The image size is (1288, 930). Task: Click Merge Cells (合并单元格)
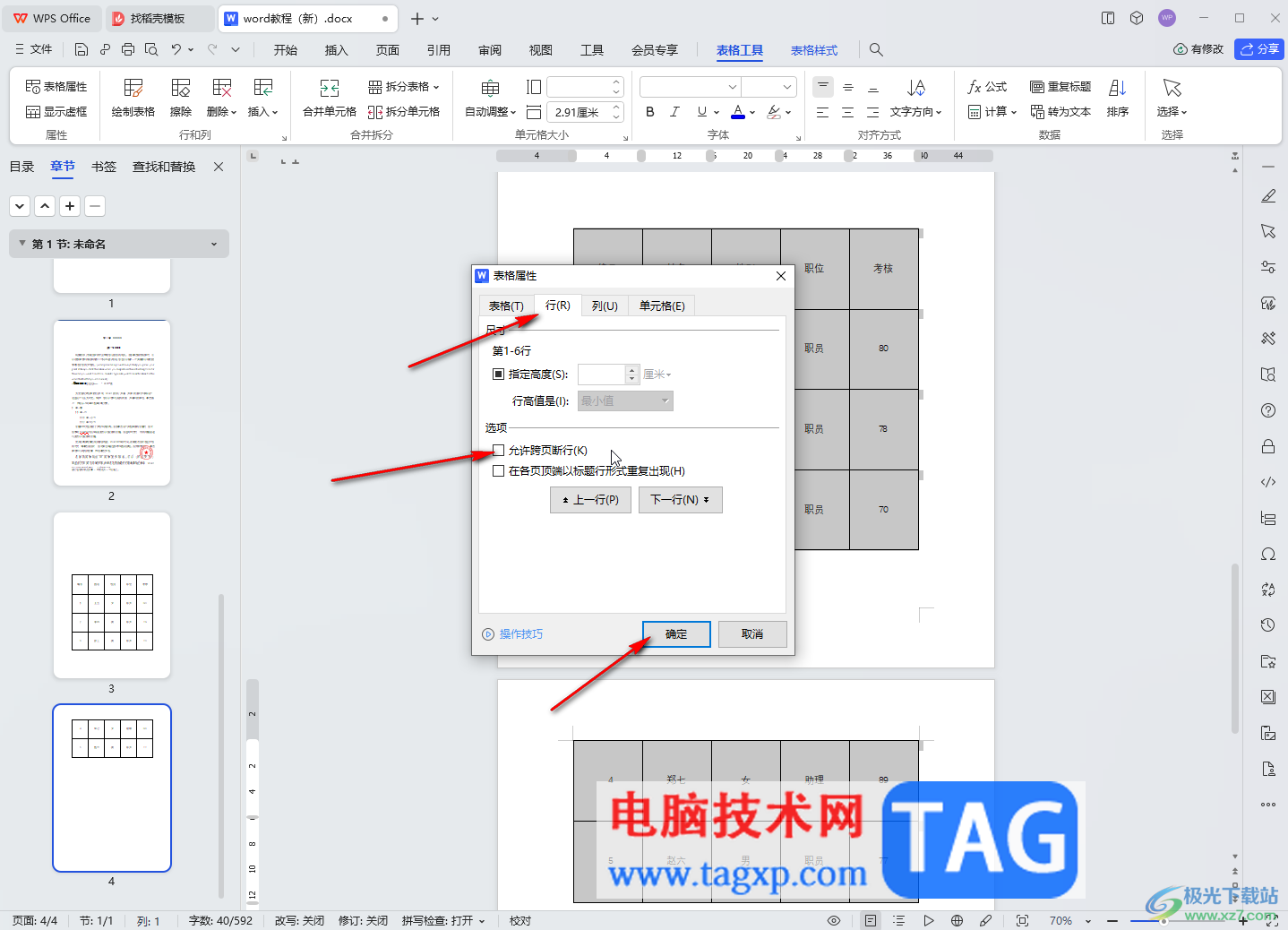coord(330,99)
